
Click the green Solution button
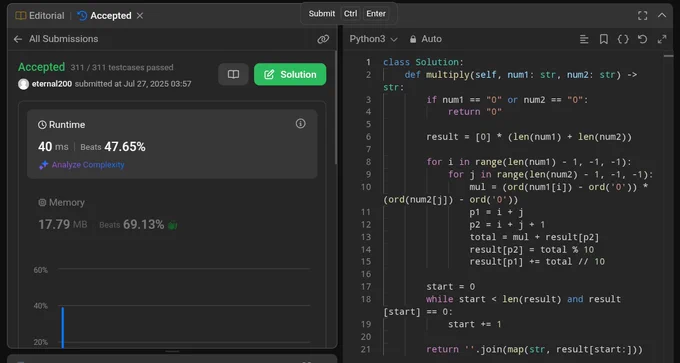[x=290, y=74]
